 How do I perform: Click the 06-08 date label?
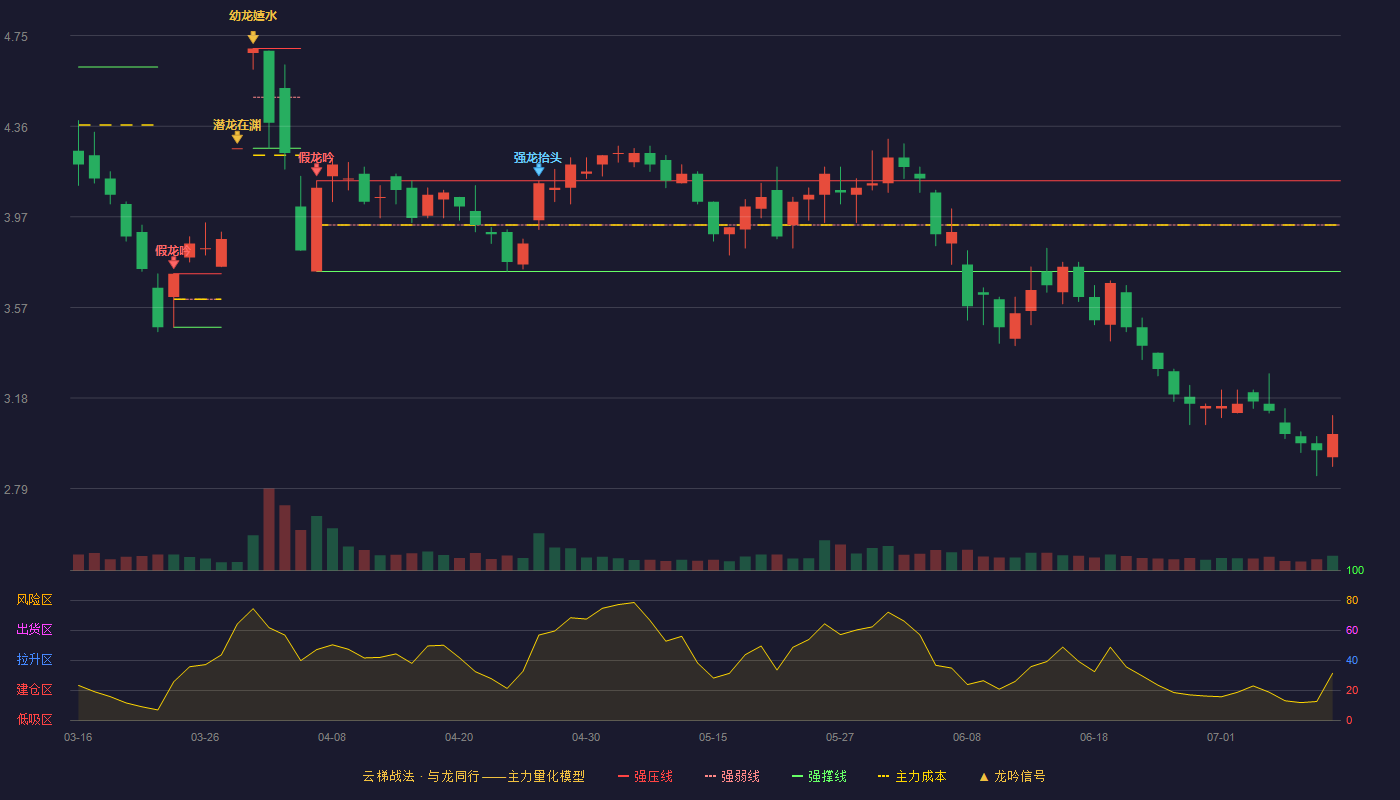click(x=967, y=737)
